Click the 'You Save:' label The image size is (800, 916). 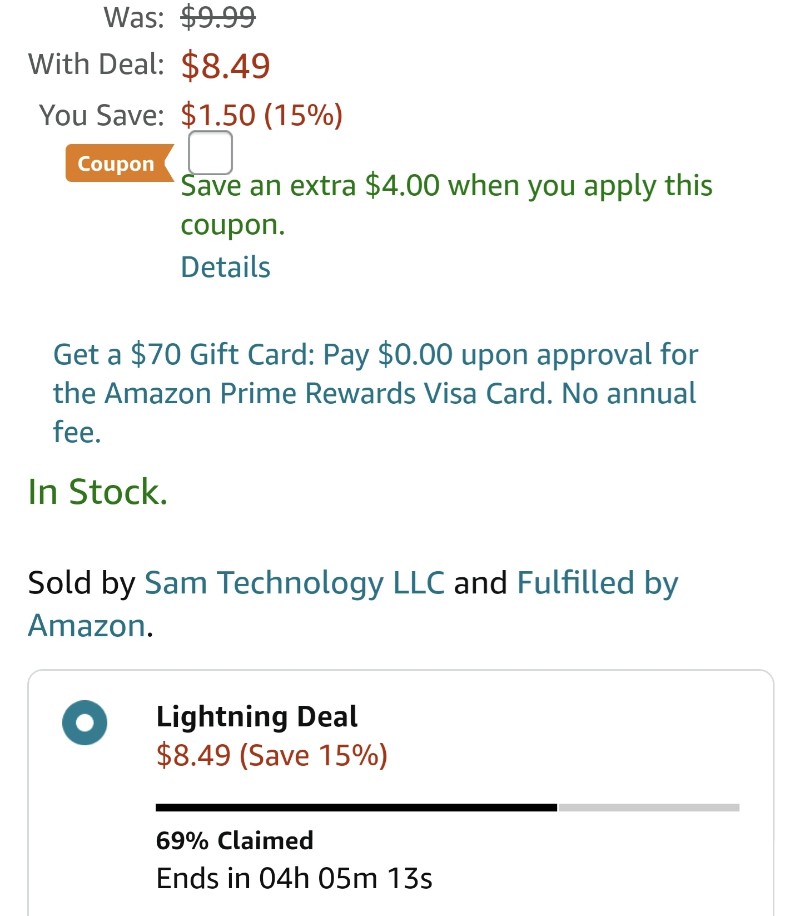[x=102, y=114]
